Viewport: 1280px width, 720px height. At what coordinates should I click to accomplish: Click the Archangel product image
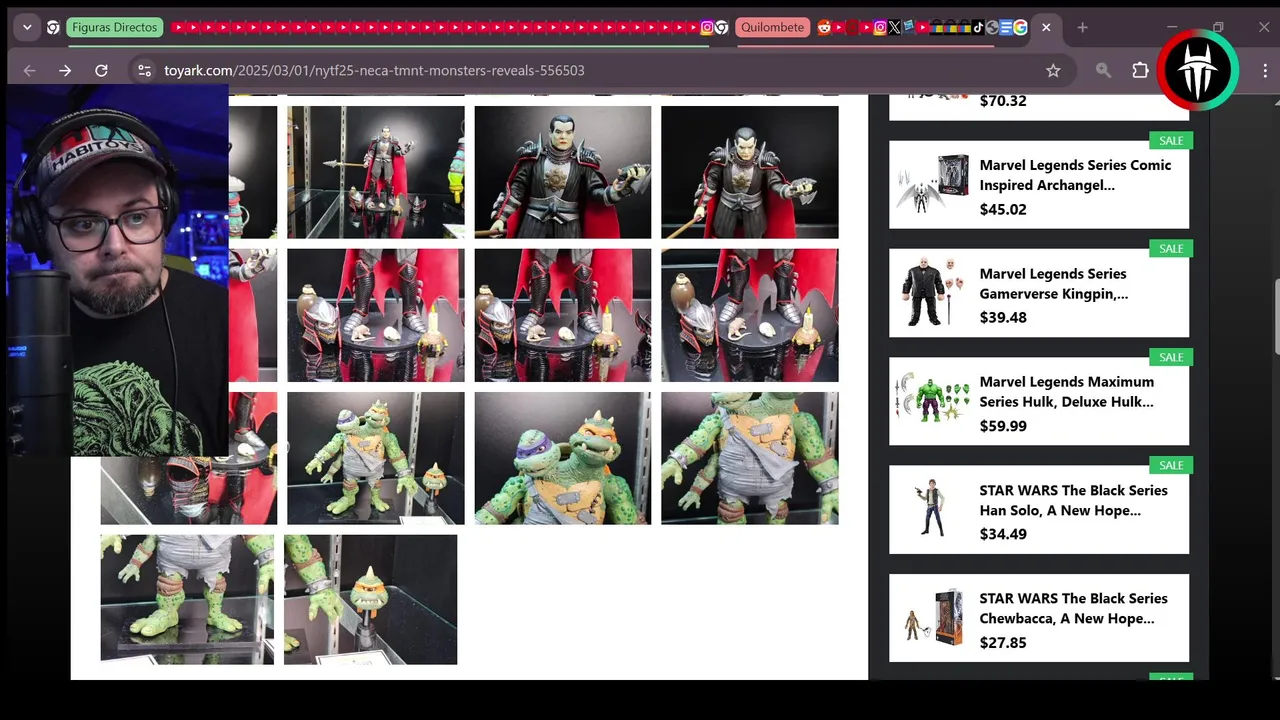click(932, 185)
